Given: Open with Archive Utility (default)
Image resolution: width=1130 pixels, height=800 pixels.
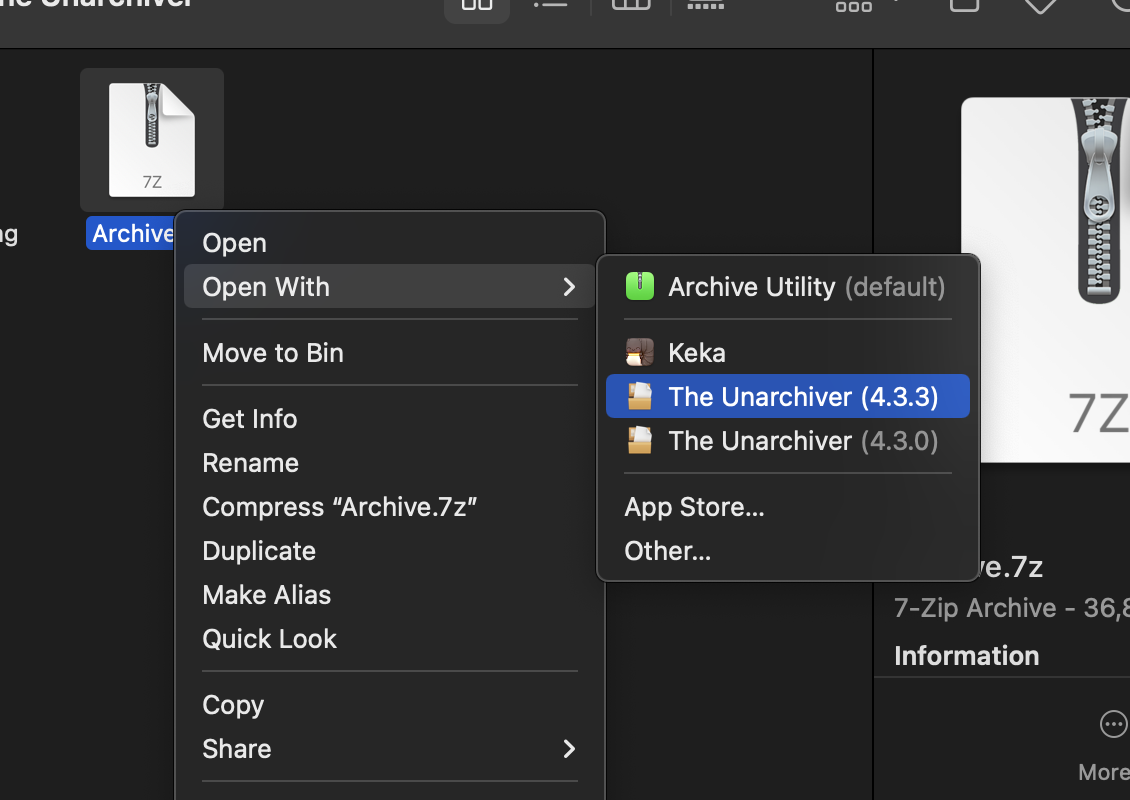Looking at the screenshot, I should pos(788,287).
